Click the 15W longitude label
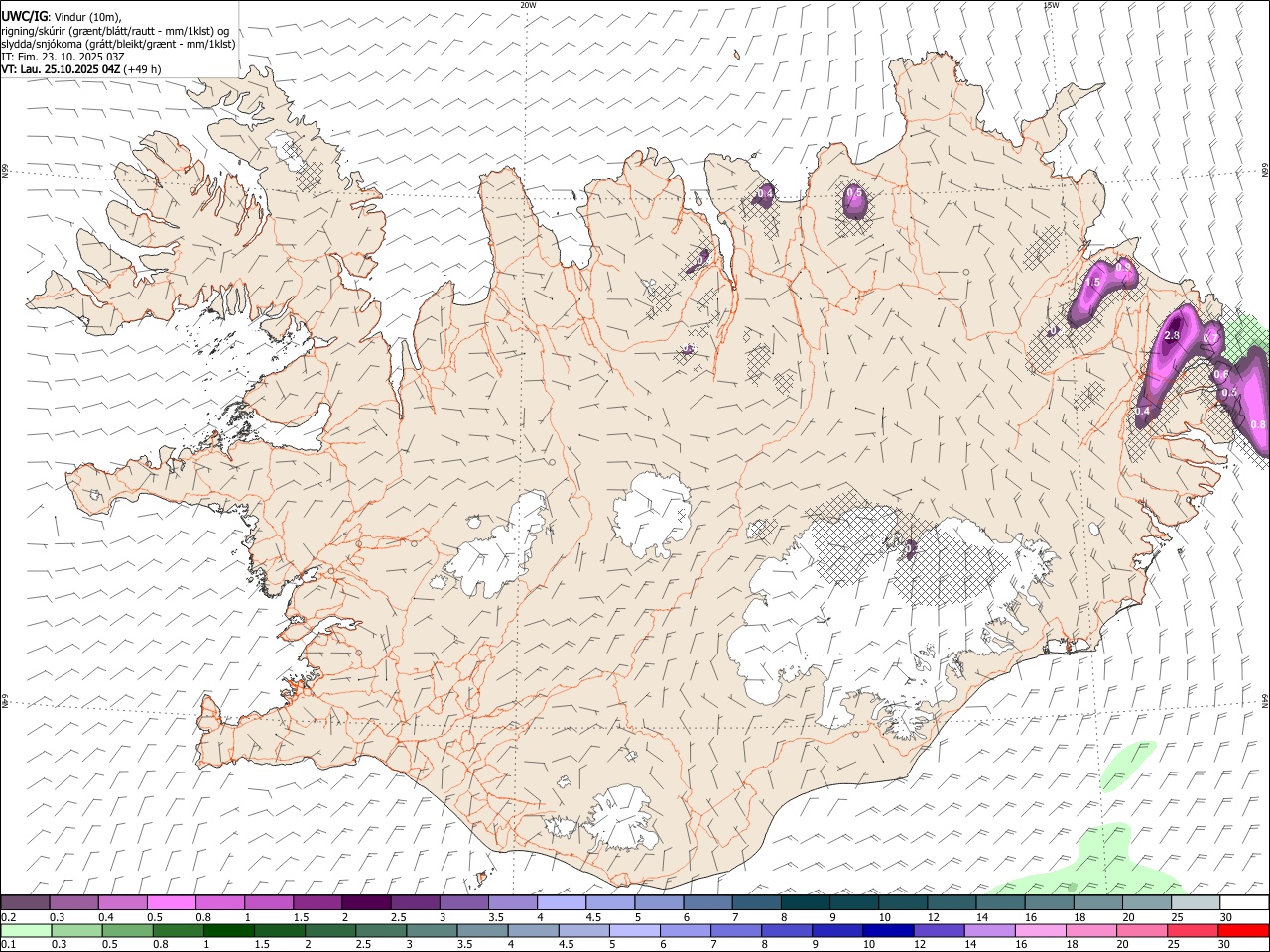Viewport: 1270px width, 952px height. tap(1051, 5)
